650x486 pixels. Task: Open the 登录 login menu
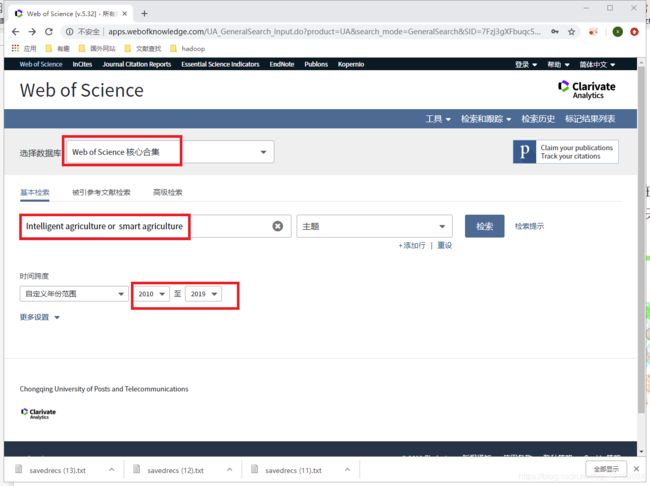(x=526, y=64)
